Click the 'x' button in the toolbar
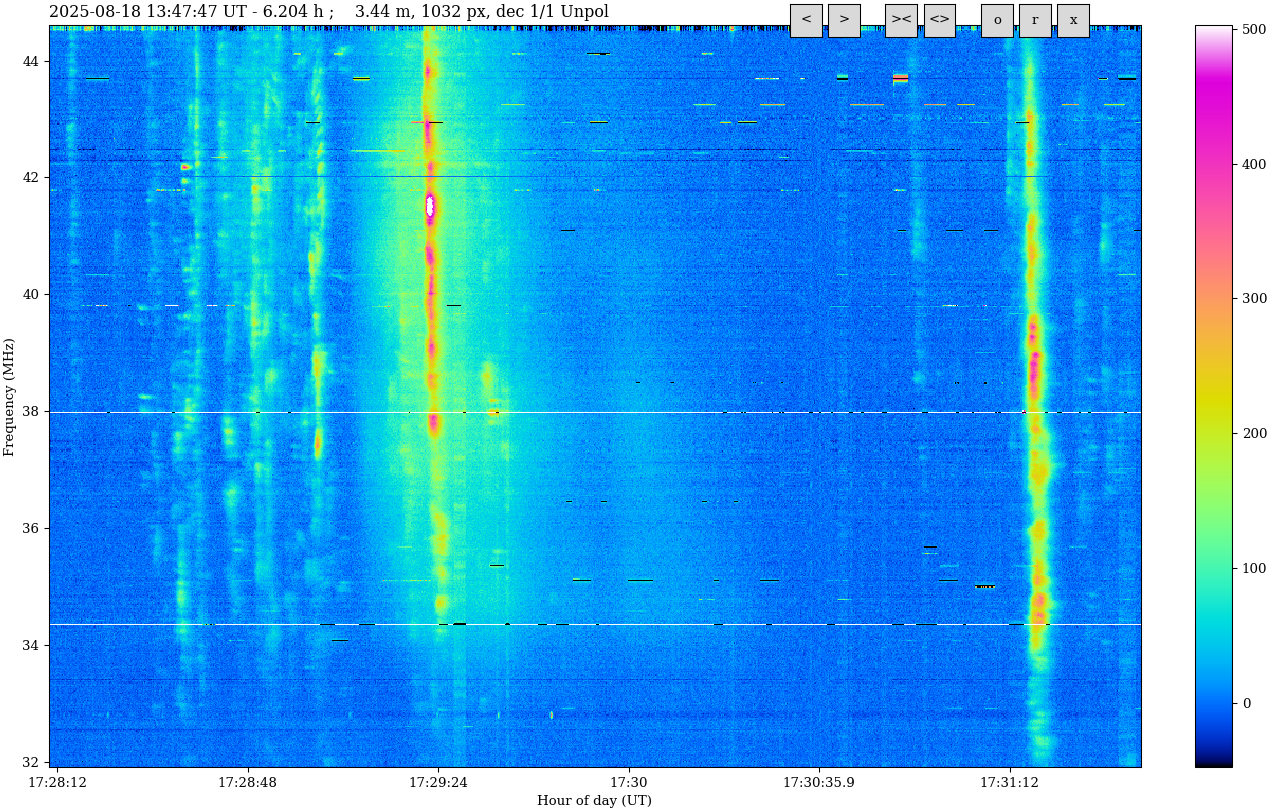The image size is (1274, 812). point(1073,20)
